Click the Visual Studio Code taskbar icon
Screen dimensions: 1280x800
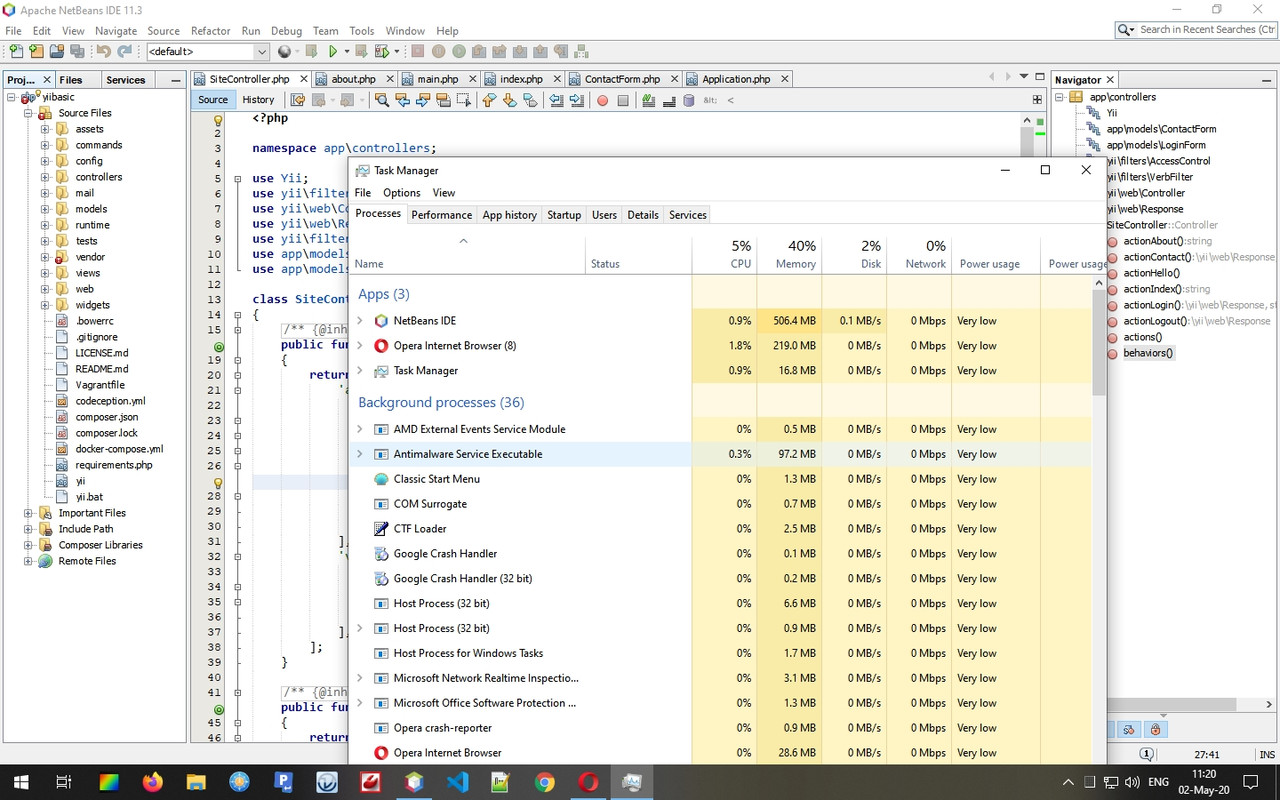pyautogui.click(x=458, y=781)
